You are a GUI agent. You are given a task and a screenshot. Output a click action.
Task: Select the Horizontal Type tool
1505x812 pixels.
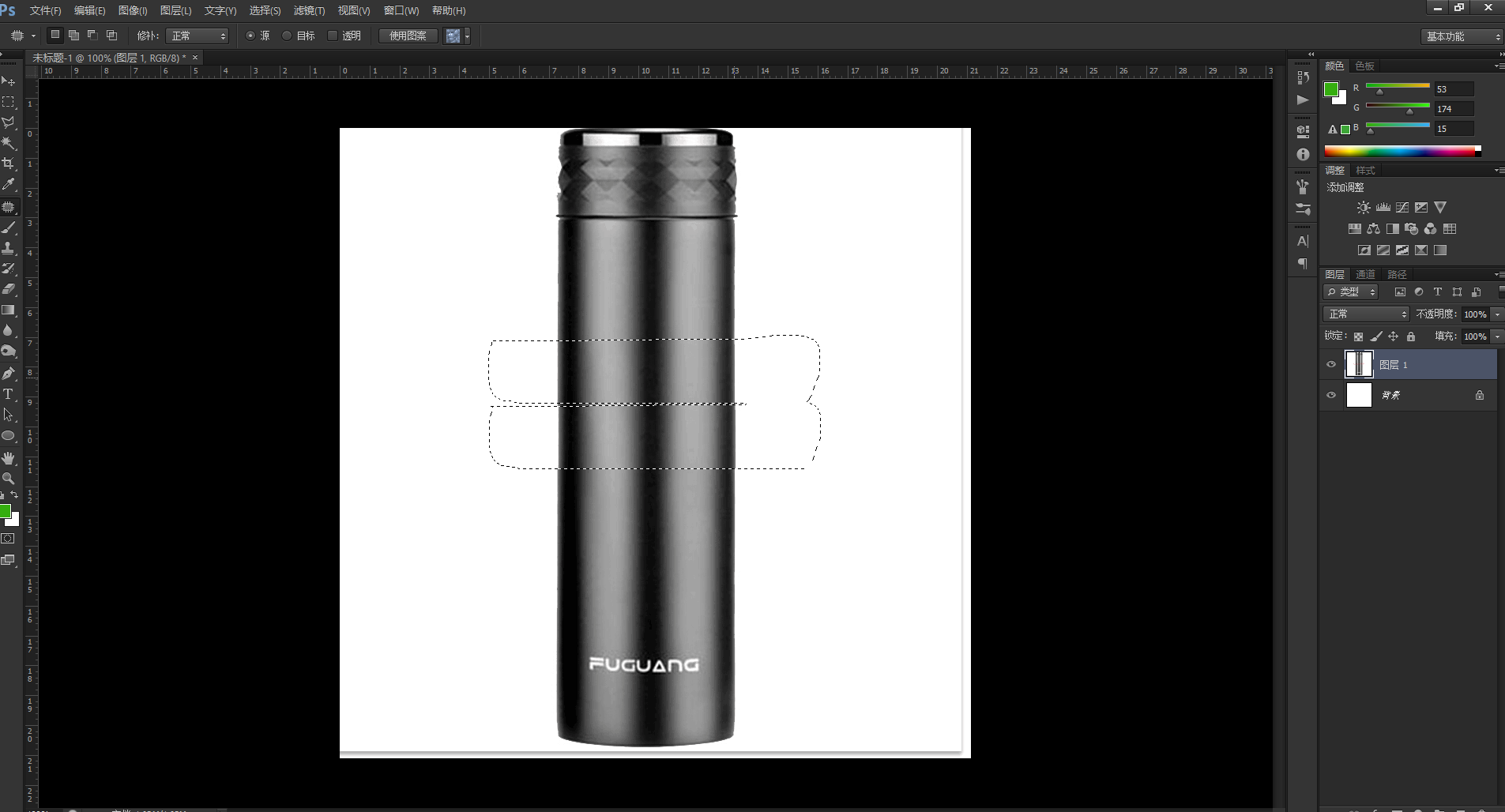tap(9, 393)
